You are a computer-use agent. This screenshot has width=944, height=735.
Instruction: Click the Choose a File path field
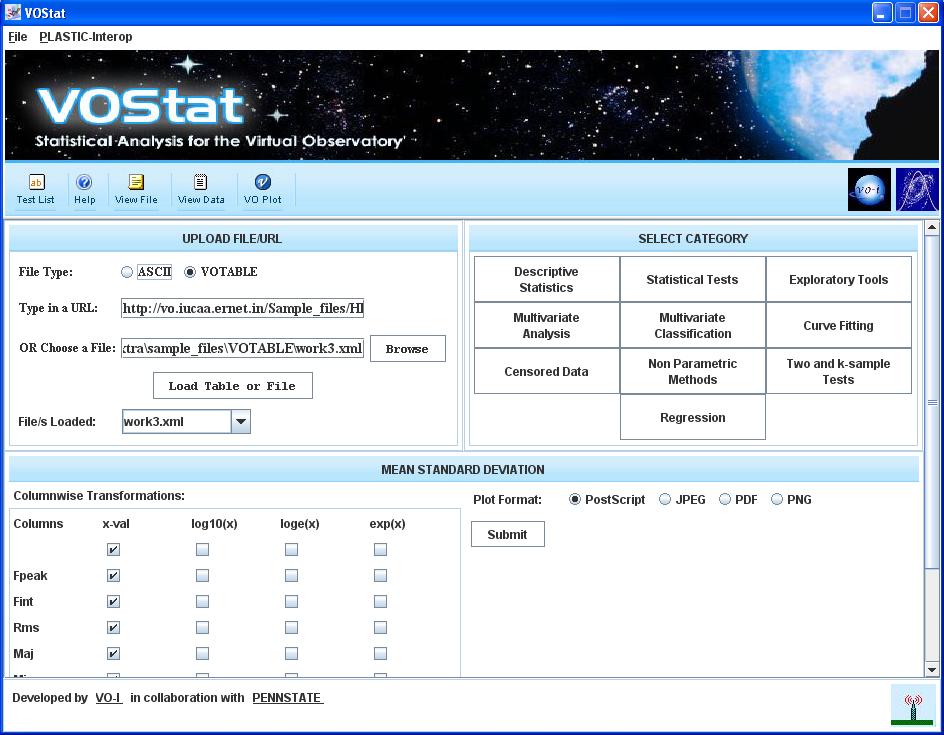tap(243, 348)
